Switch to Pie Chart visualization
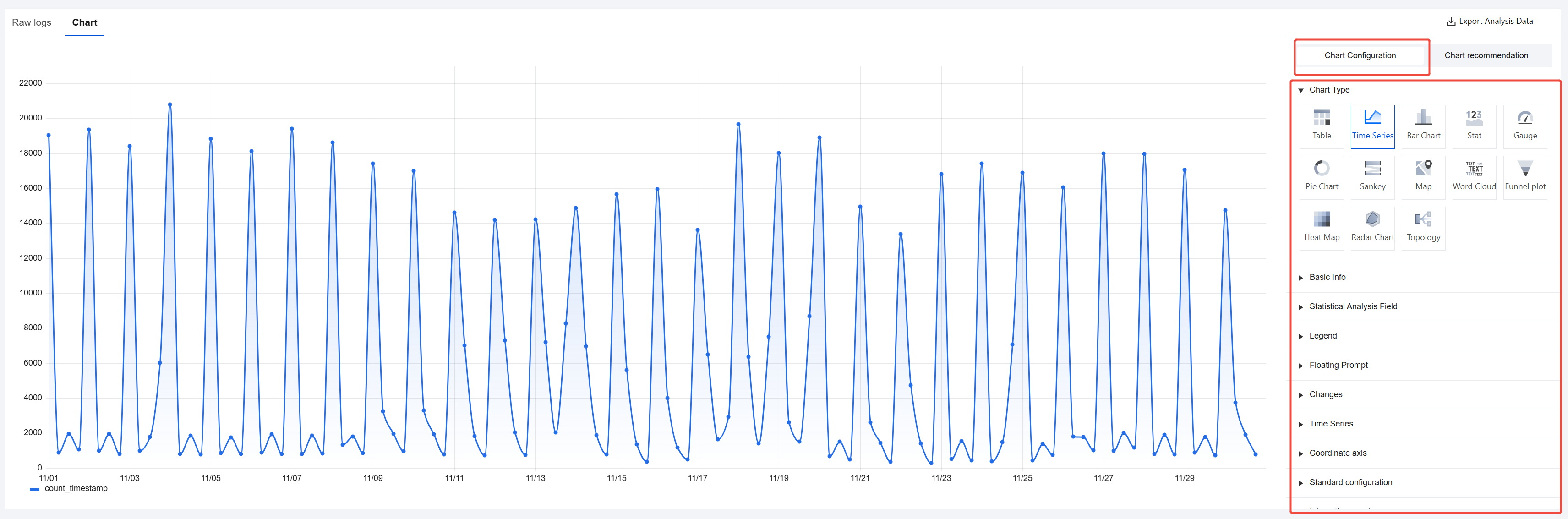The width and height of the screenshot is (1568, 519). 1321,176
